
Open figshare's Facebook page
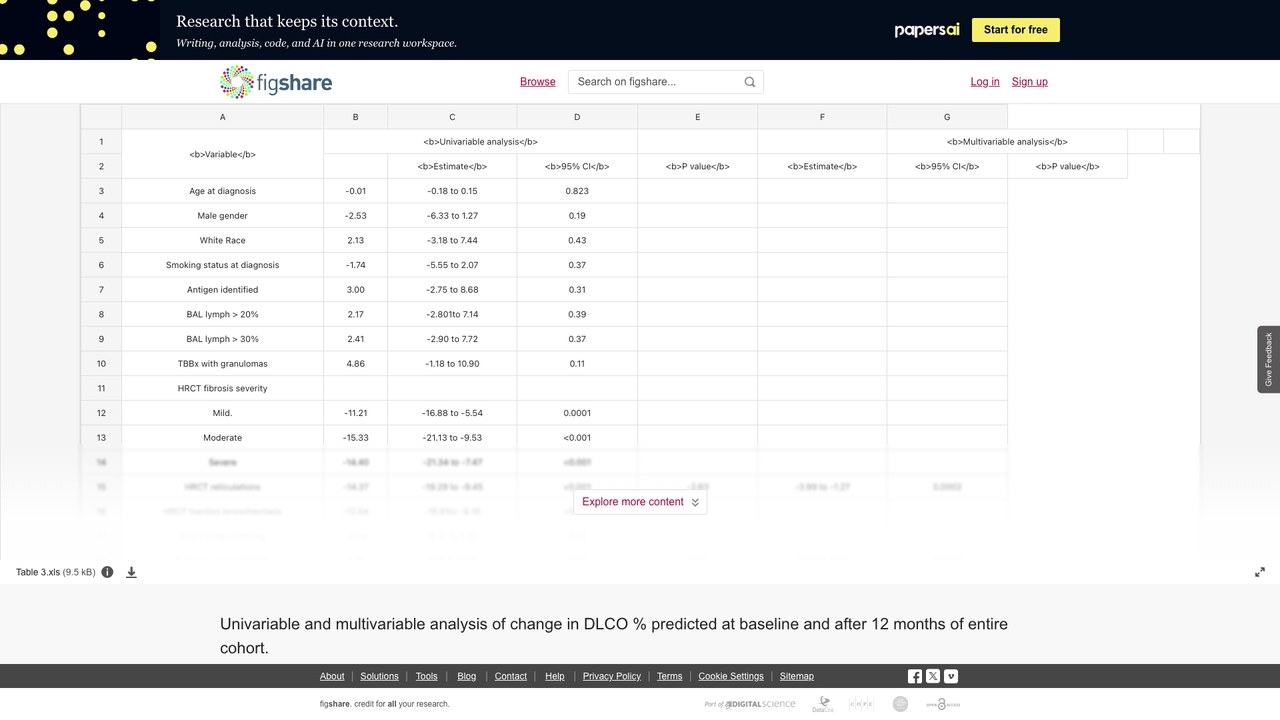pyautogui.click(x=915, y=676)
